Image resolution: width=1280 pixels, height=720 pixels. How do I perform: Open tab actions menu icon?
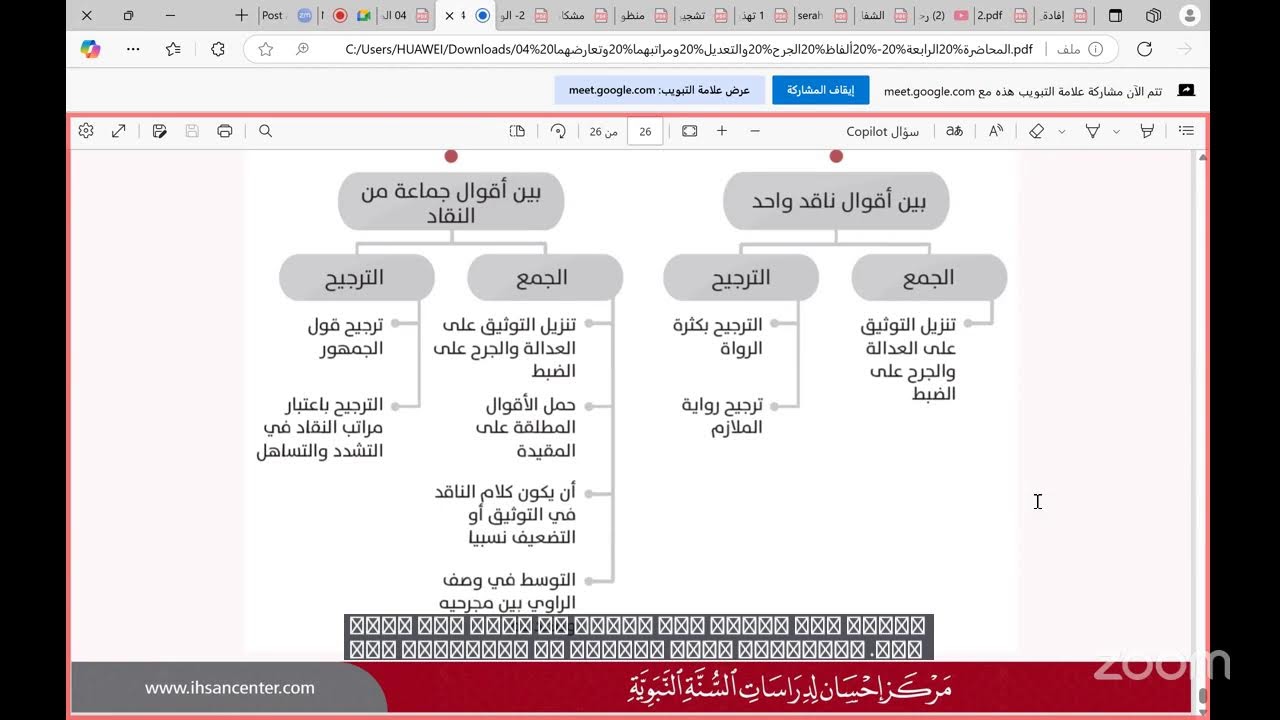point(1116,15)
